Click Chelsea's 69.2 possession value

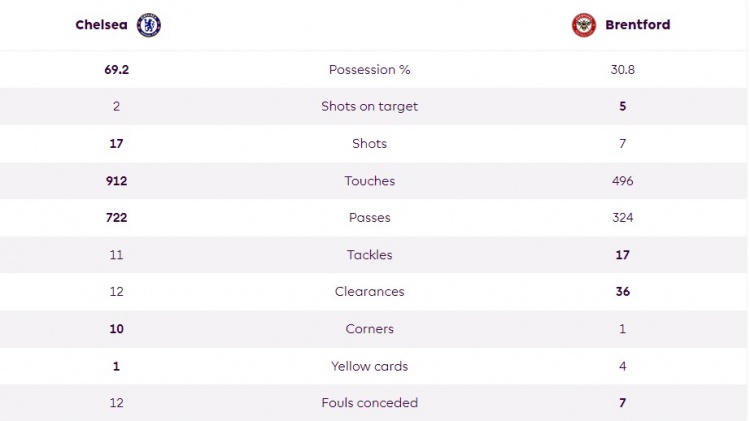(117, 70)
